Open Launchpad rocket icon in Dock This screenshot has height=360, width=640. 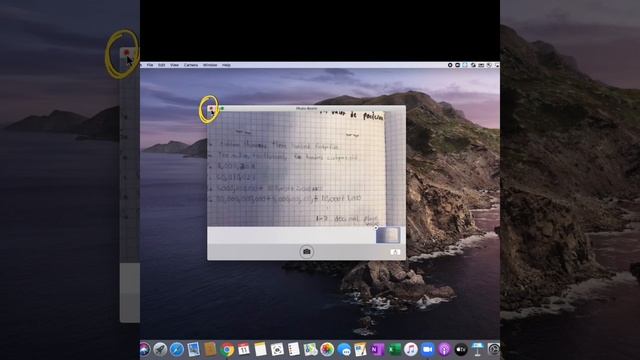(x=160, y=349)
